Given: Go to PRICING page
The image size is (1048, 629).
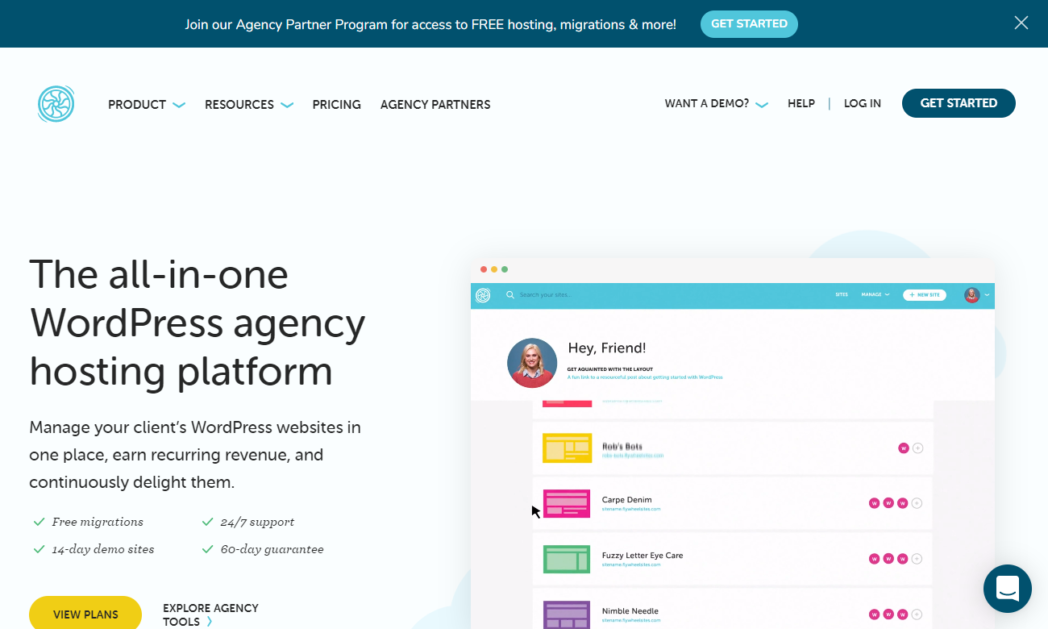Looking at the screenshot, I should click(x=336, y=105).
